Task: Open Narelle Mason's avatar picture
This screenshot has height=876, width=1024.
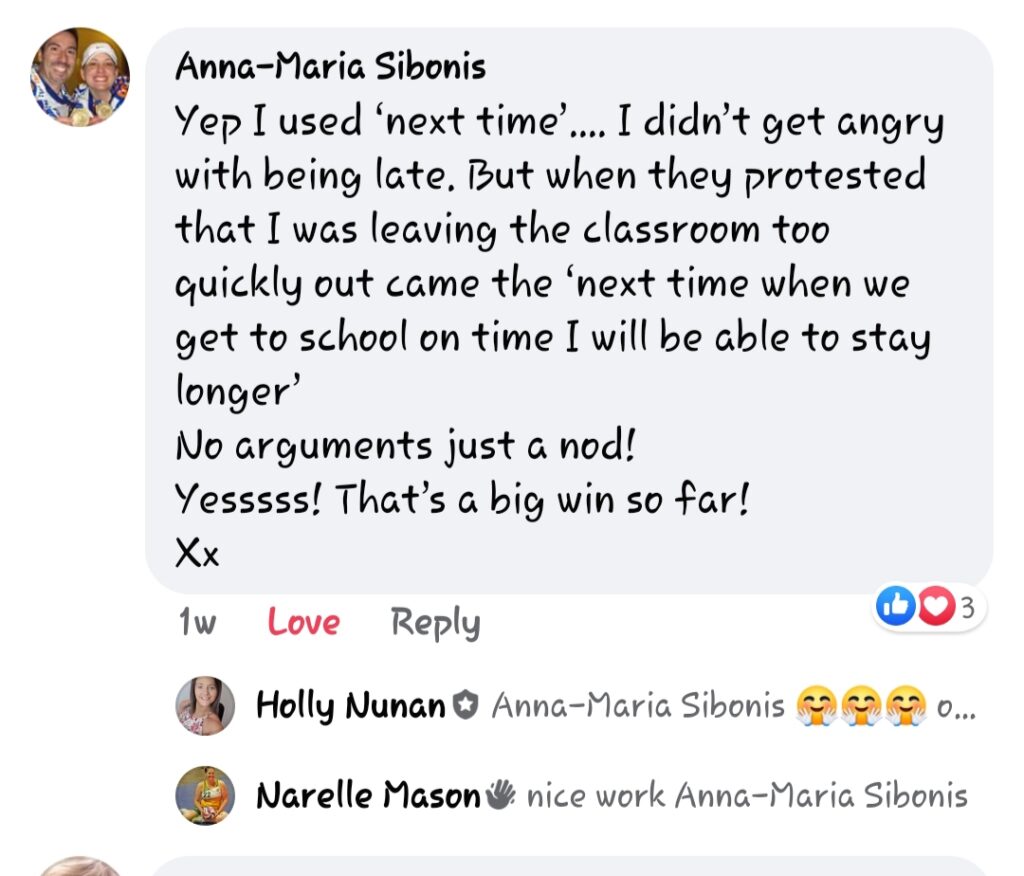Action: pos(205,795)
